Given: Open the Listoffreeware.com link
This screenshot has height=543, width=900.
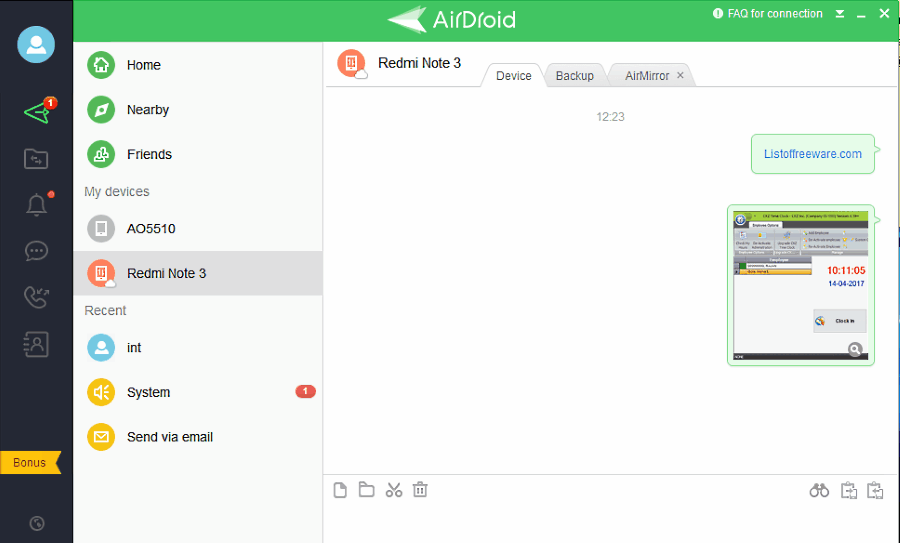Looking at the screenshot, I should (812, 154).
